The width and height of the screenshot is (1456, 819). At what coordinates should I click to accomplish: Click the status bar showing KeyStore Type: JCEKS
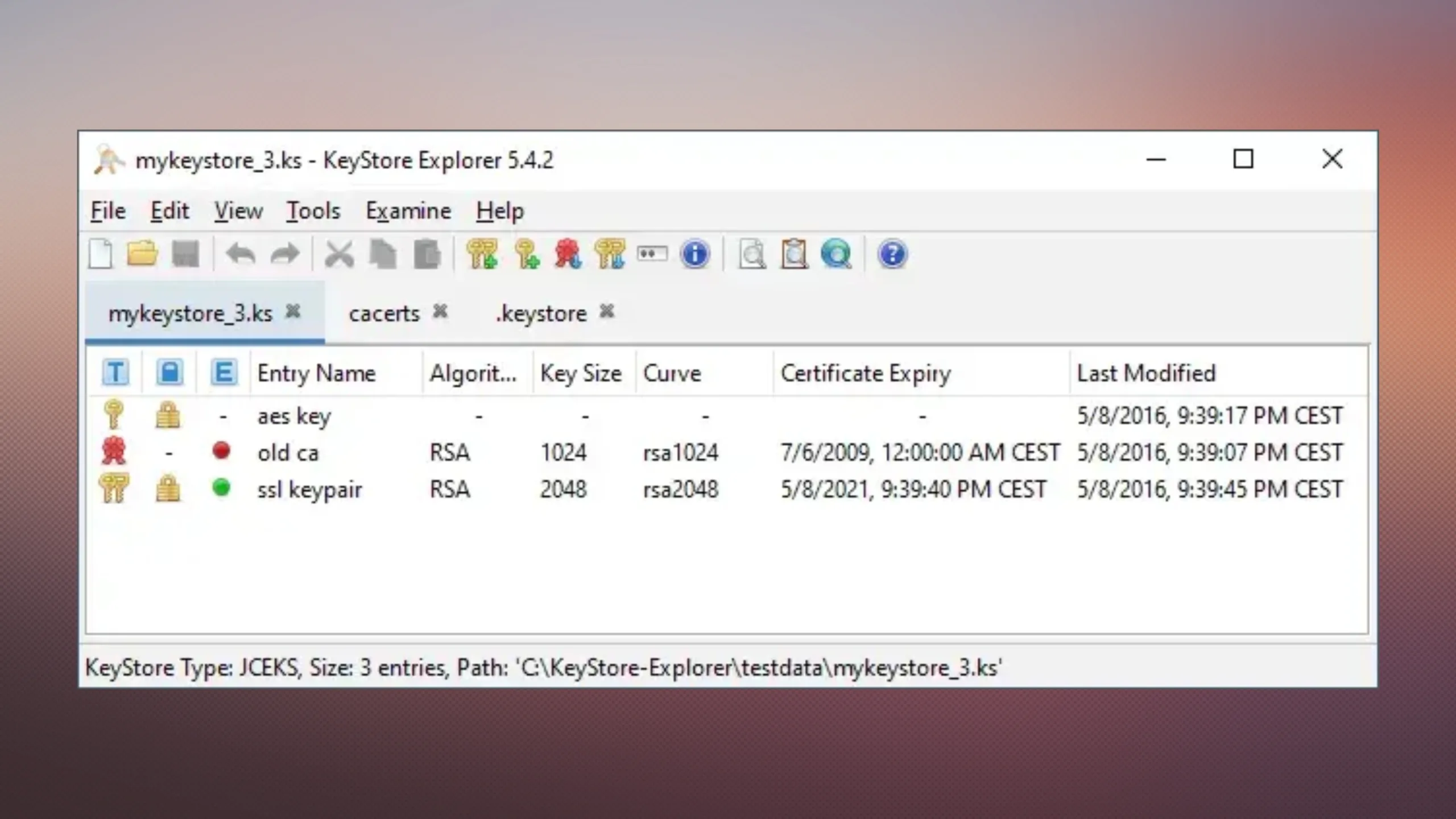[x=728, y=667]
